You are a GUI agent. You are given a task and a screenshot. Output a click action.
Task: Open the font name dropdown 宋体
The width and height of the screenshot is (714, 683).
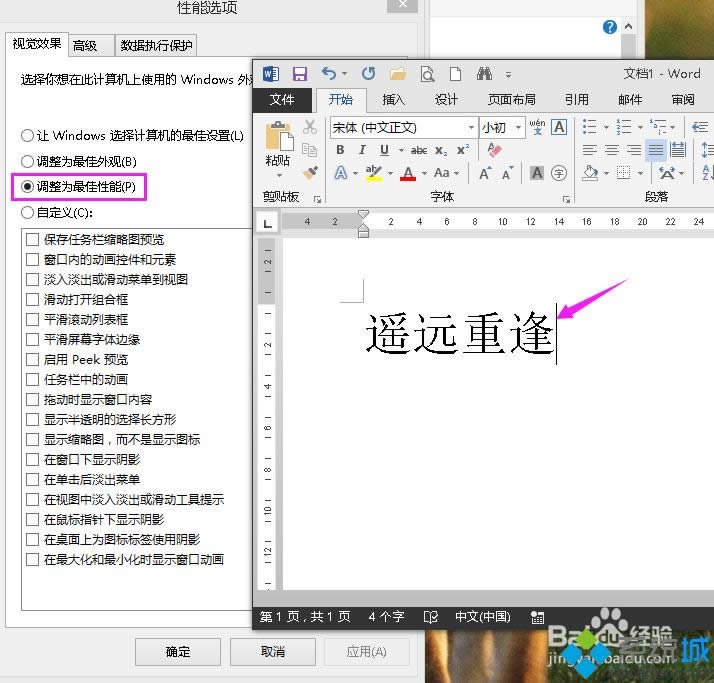pos(471,127)
